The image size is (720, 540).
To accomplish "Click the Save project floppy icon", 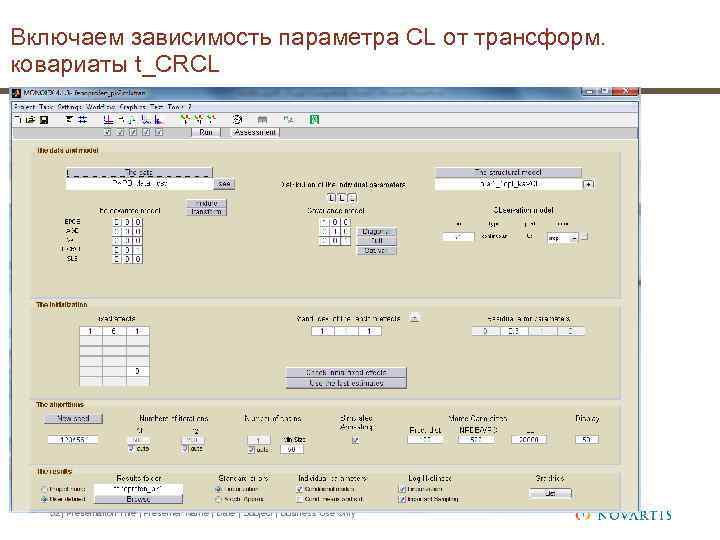I will coord(44,120).
